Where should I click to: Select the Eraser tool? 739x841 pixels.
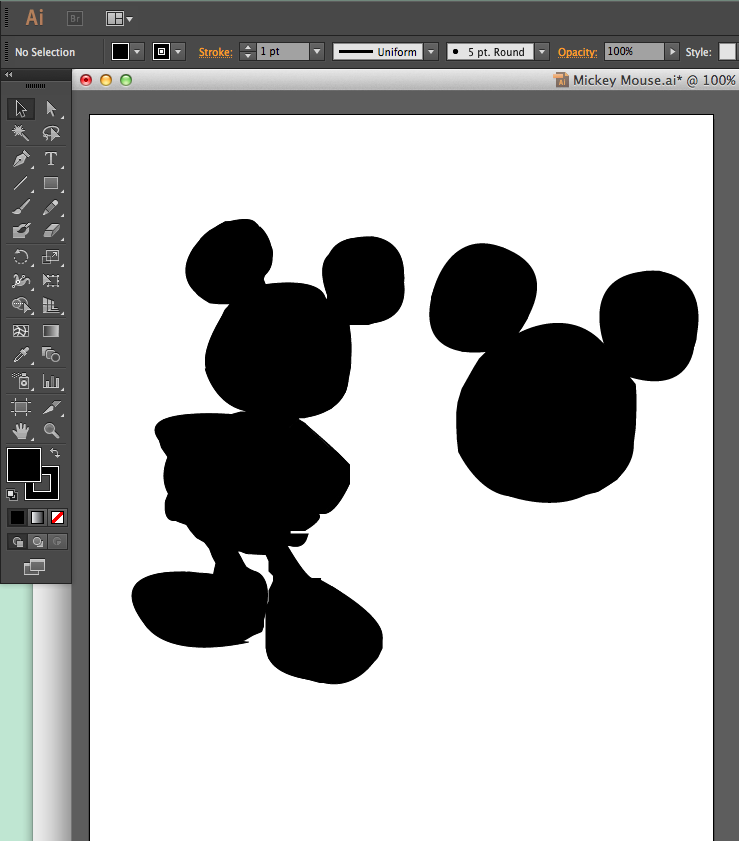(51, 231)
